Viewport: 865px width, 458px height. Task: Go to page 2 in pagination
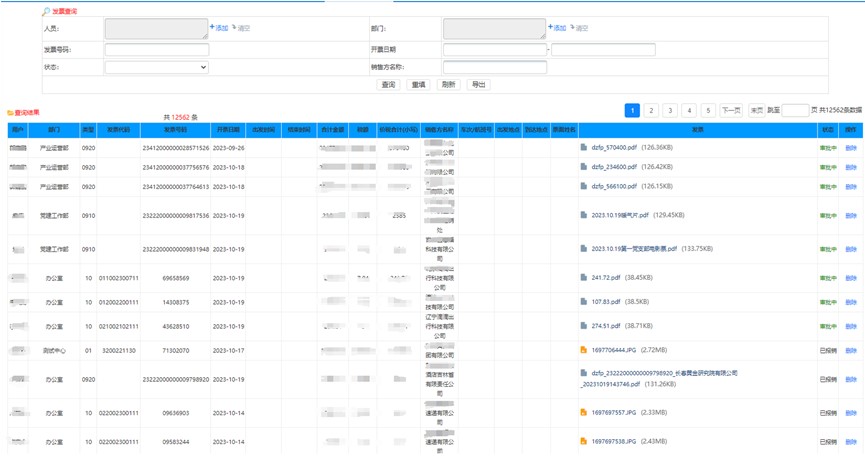click(652, 110)
